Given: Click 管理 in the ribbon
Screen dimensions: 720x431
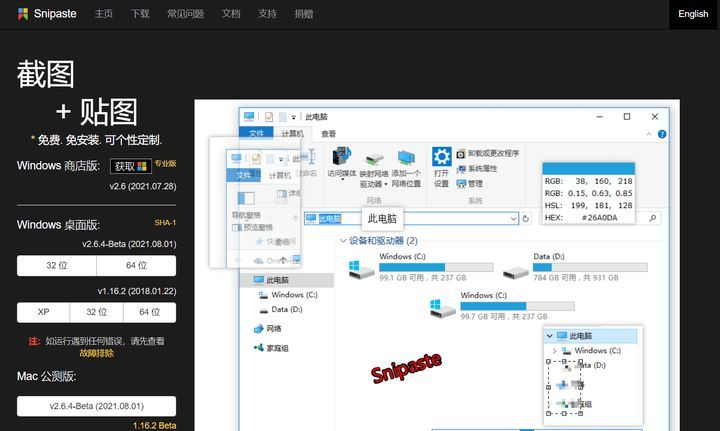Looking at the screenshot, I should [x=469, y=184].
